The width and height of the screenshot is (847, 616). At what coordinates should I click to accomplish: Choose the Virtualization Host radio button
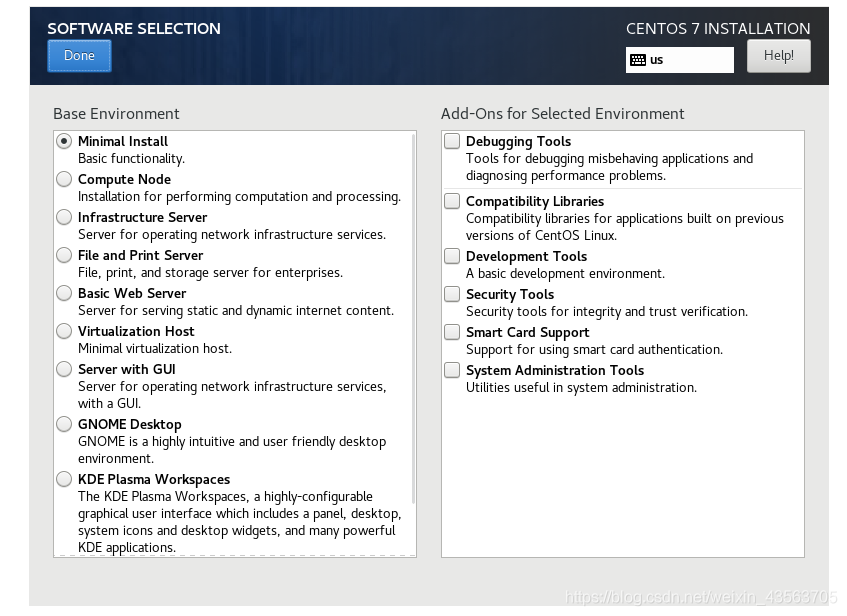64,331
